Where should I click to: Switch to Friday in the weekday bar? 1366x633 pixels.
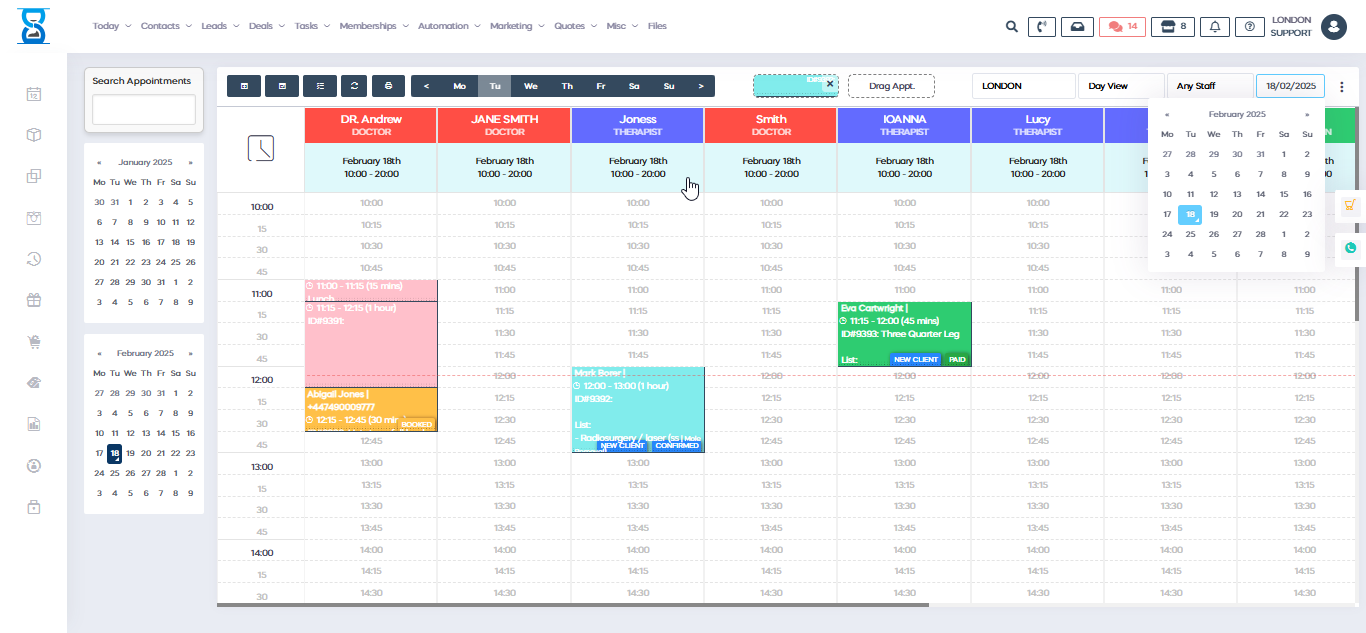[x=601, y=86]
